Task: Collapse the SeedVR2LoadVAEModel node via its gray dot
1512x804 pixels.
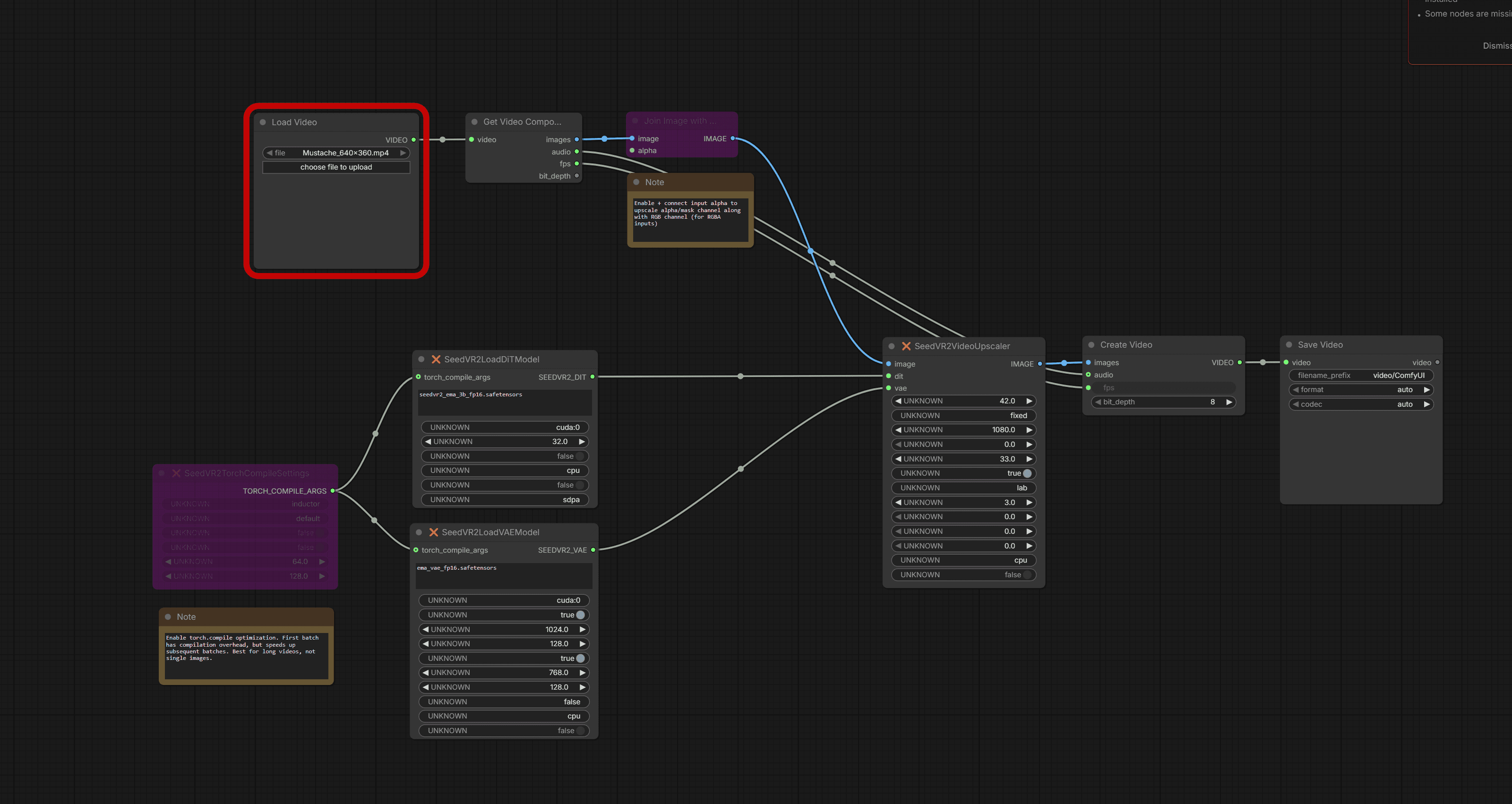Action: tap(419, 532)
